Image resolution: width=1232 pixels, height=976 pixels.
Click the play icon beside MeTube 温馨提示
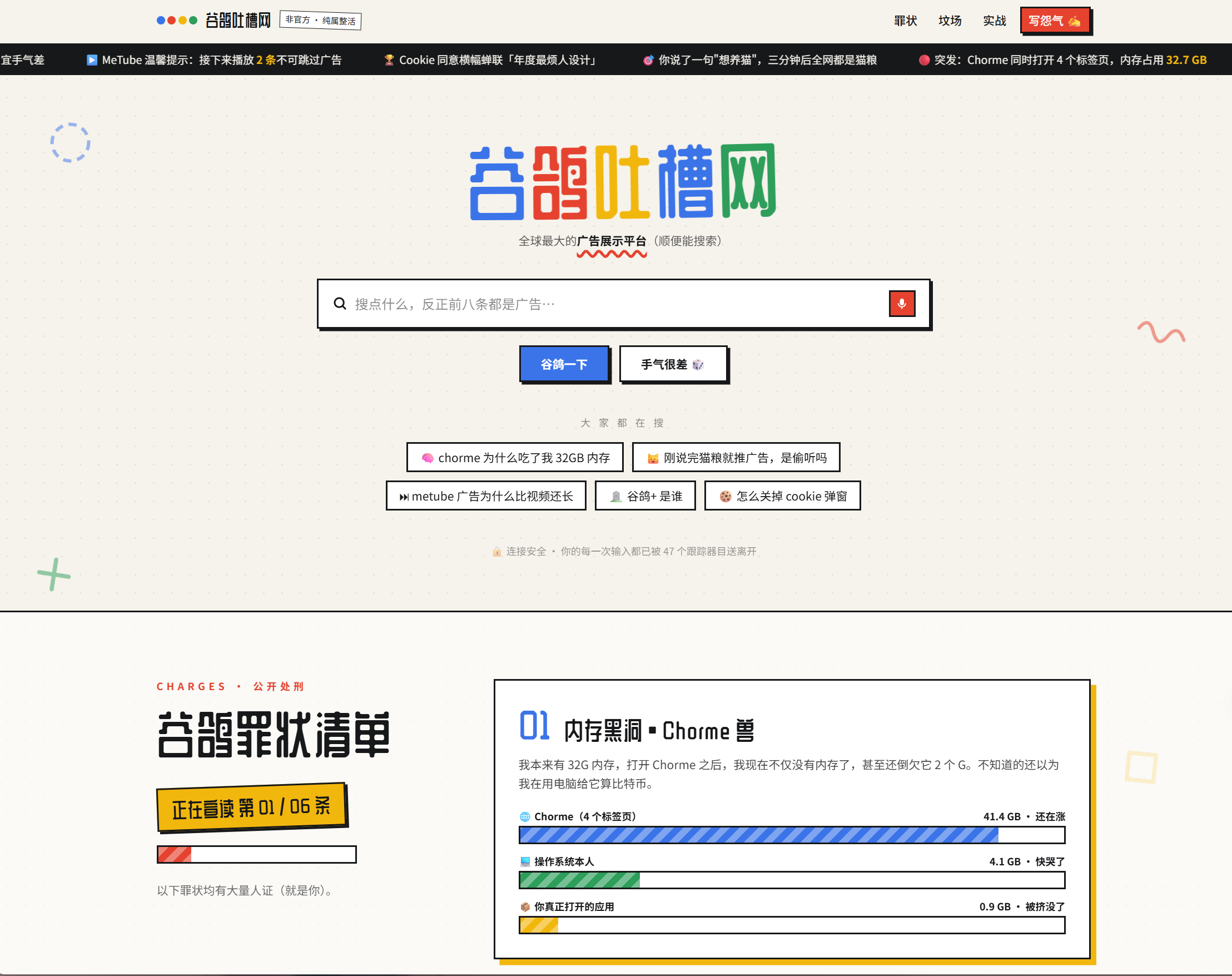pyautogui.click(x=92, y=60)
